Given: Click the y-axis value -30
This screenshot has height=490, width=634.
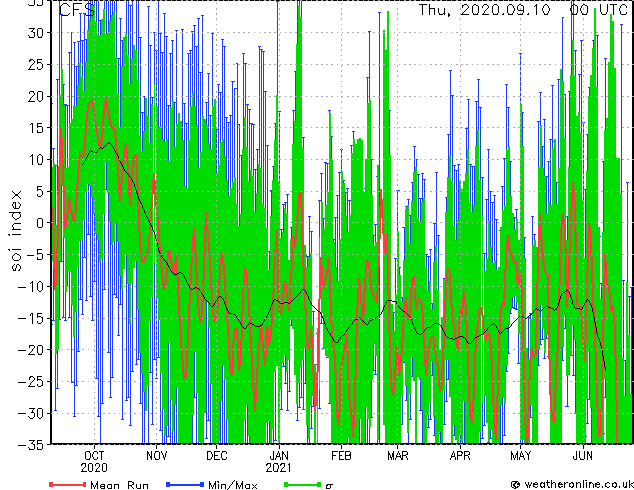Looking at the screenshot, I should pyautogui.click(x=32, y=413).
